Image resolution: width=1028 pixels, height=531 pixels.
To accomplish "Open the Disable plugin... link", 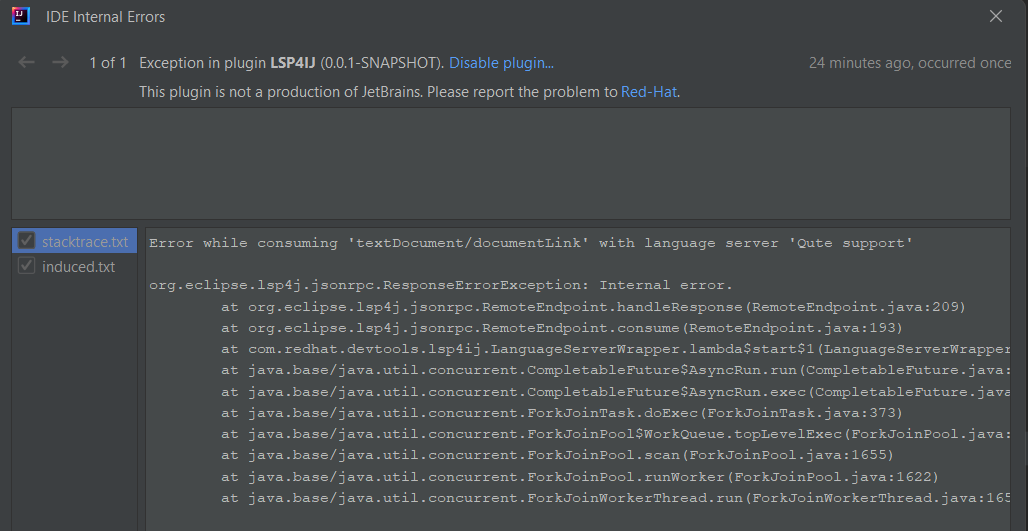I will pyautogui.click(x=502, y=63).
